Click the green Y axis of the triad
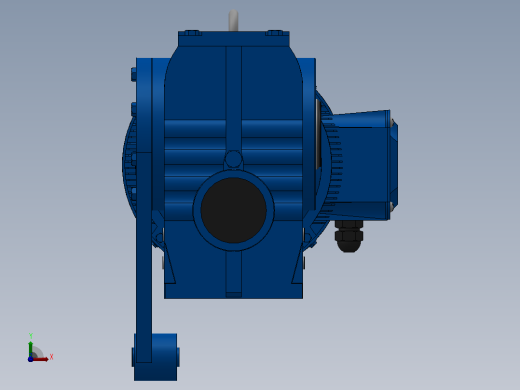 [x=31, y=349]
